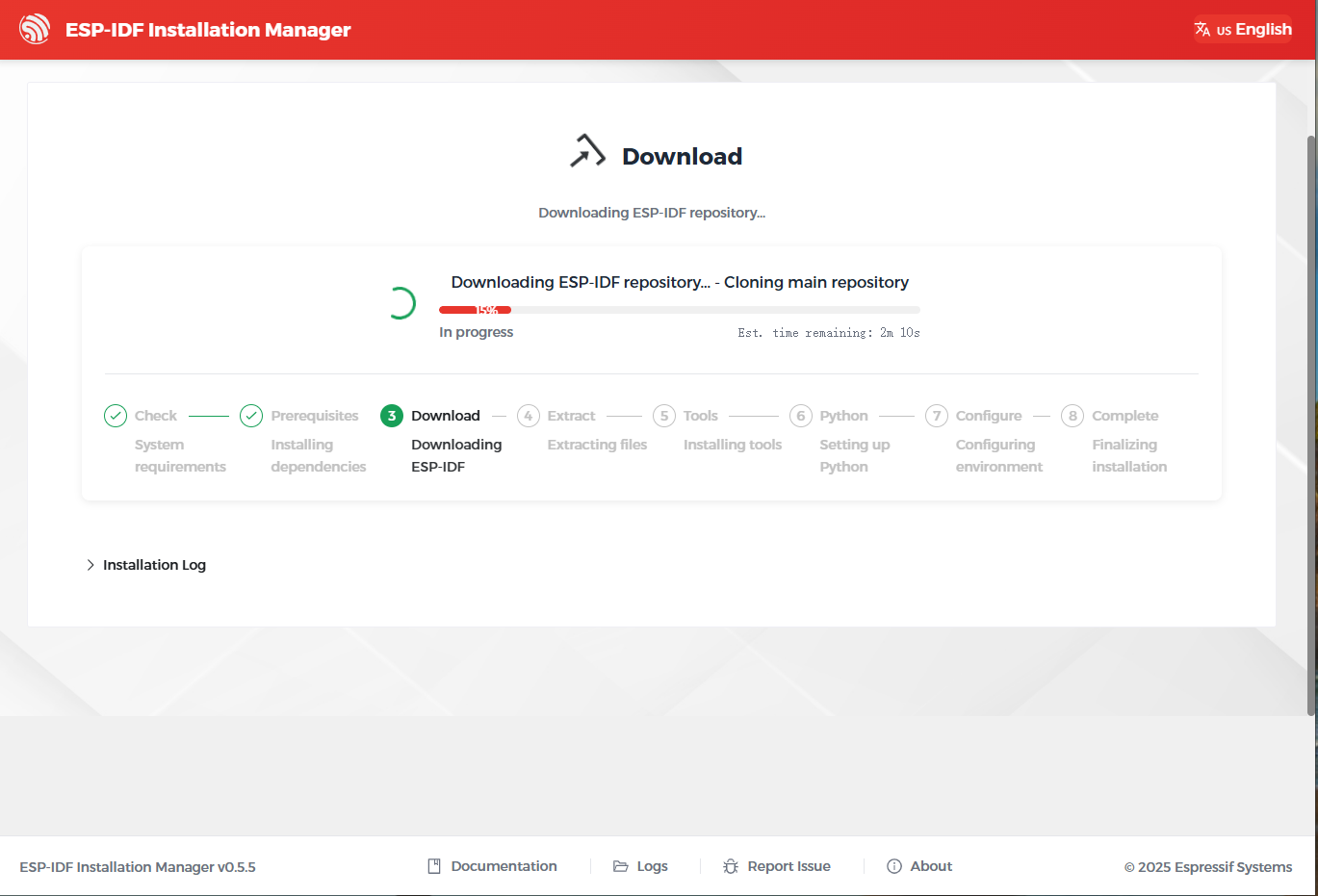Click the About link in the footer
This screenshot has height=896, width=1318.
[x=931, y=866]
